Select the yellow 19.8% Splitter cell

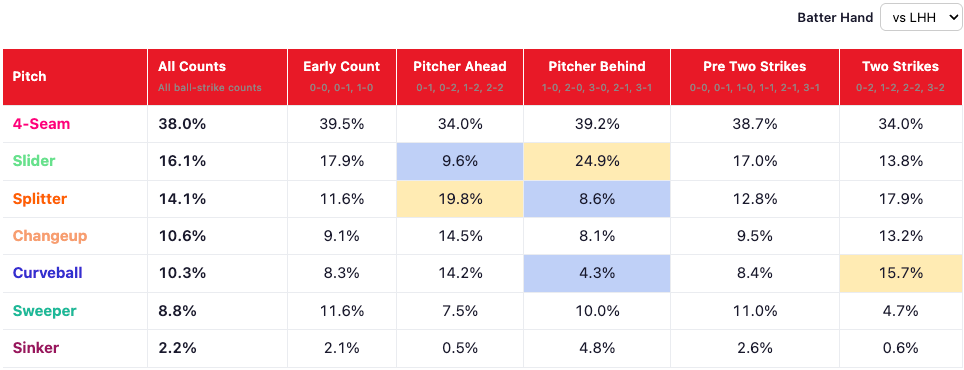(460, 199)
